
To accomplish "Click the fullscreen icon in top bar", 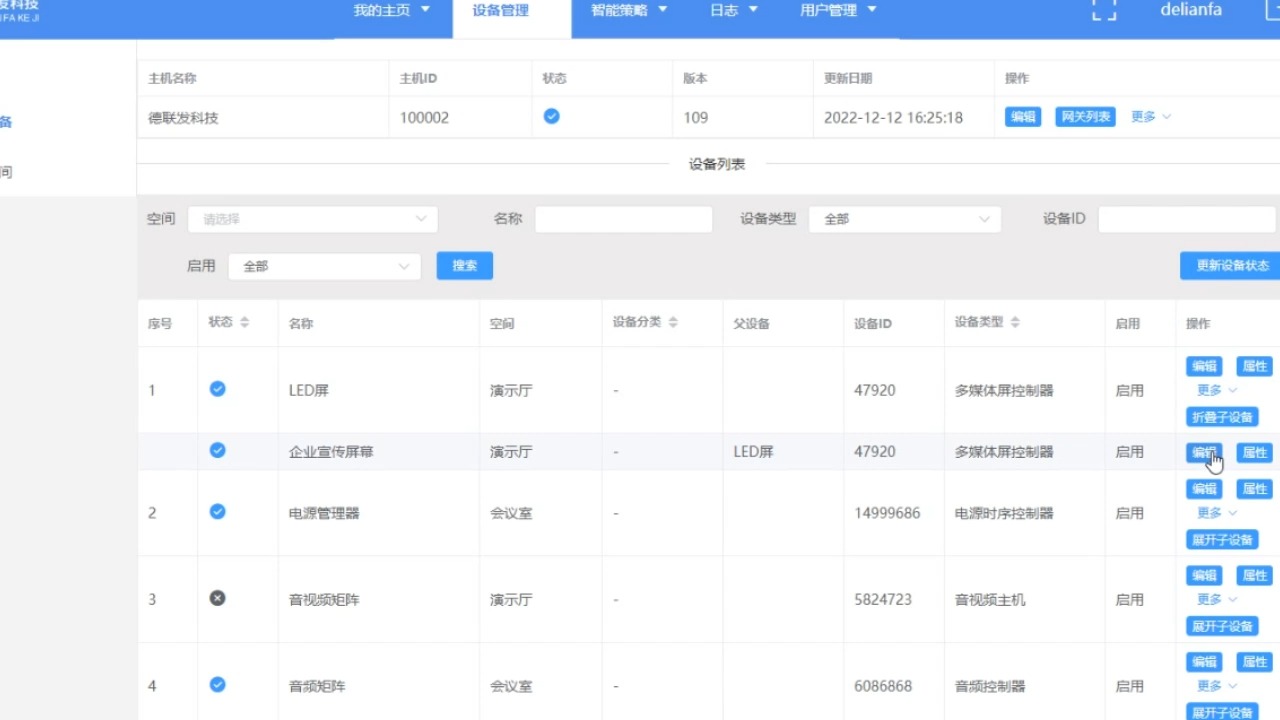I will [x=1103, y=10].
